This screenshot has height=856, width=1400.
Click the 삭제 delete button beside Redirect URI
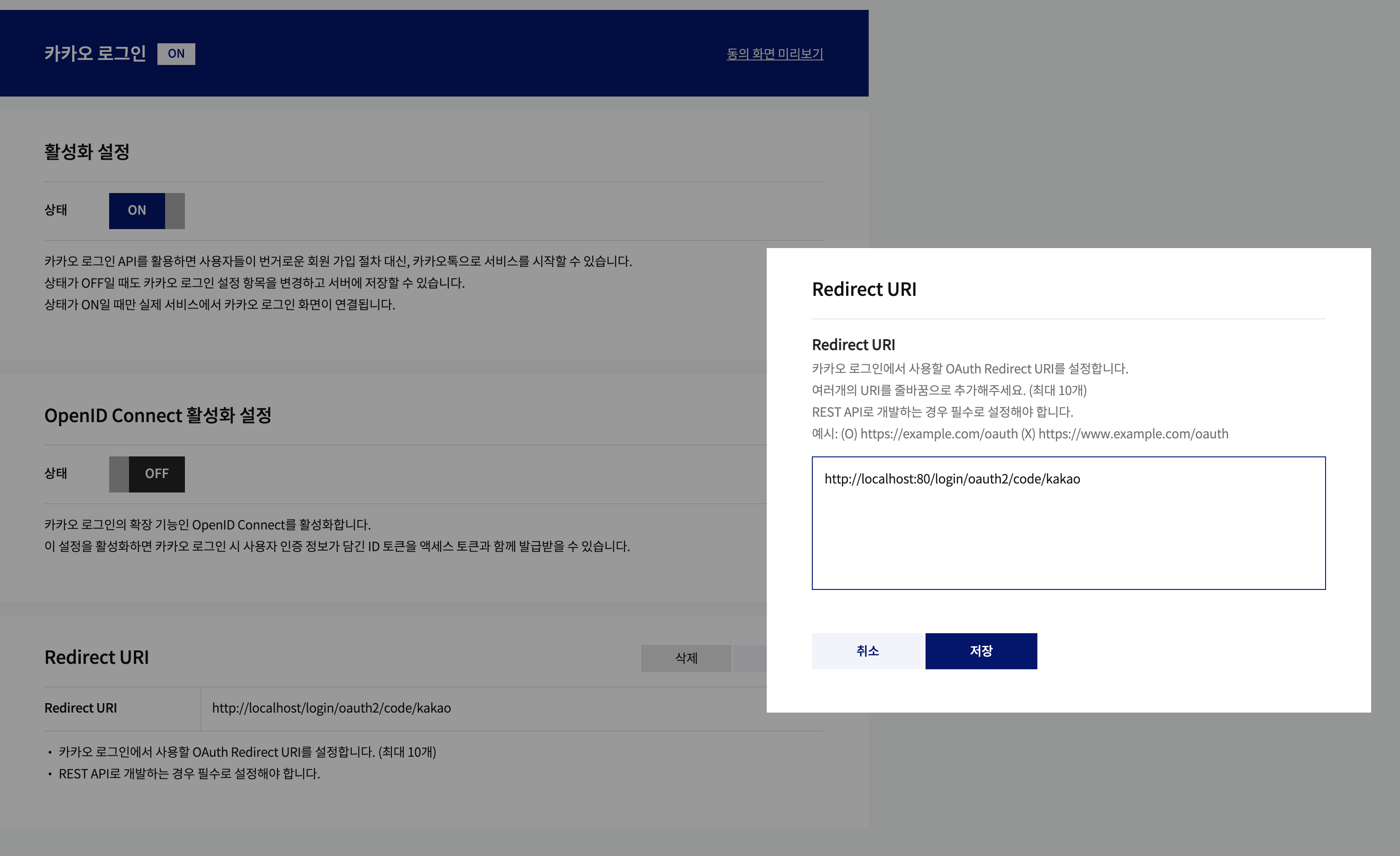[x=686, y=658]
